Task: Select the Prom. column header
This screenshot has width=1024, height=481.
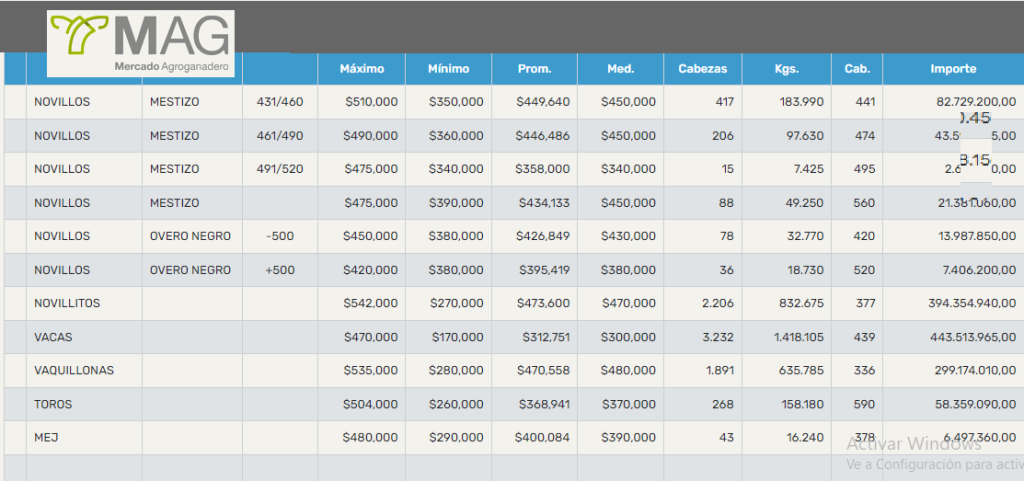Action: (x=534, y=69)
